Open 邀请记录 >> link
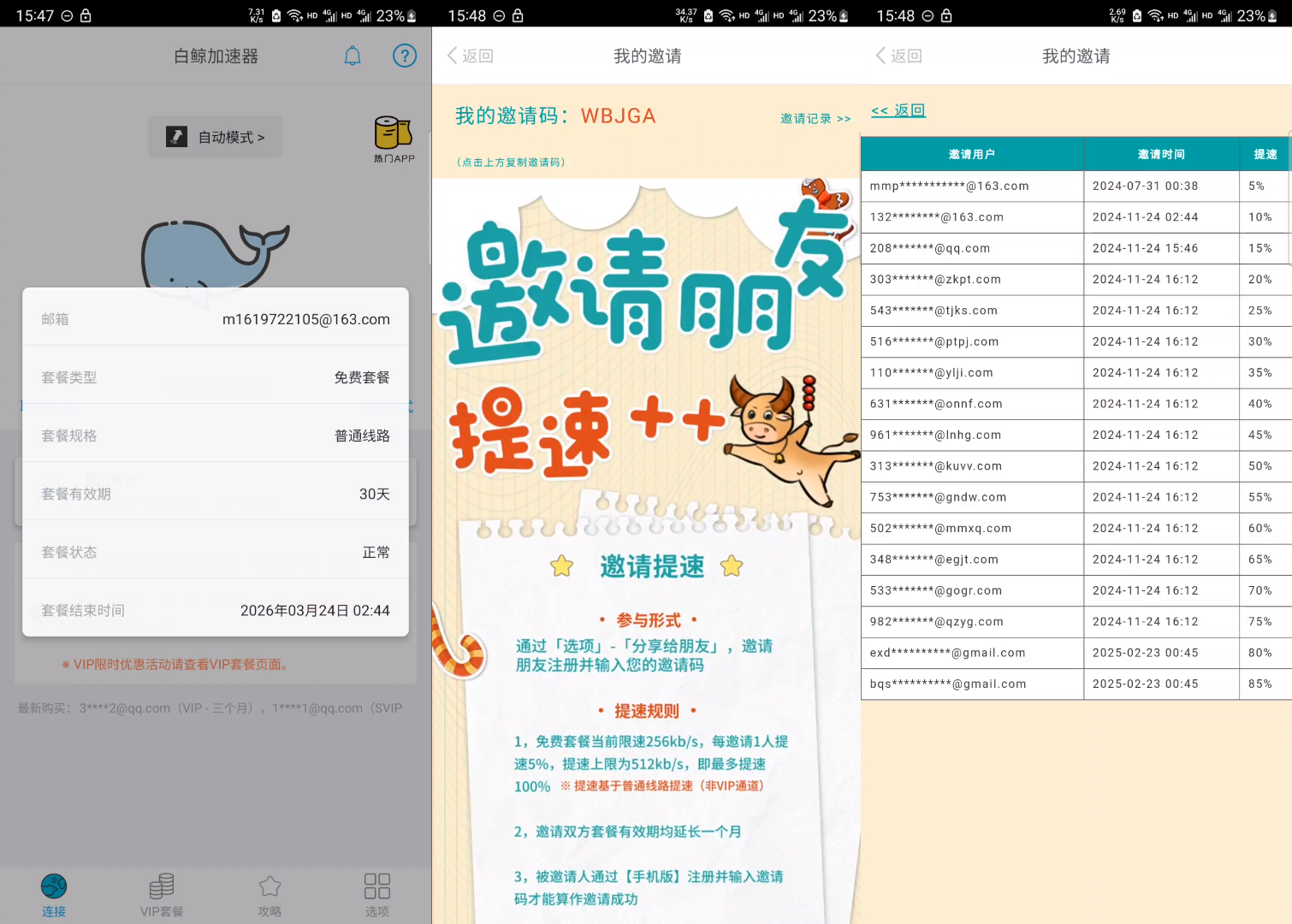Image resolution: width=1292 pixels, height=924 pixels. pyautogui.click(x=815, y=119)
